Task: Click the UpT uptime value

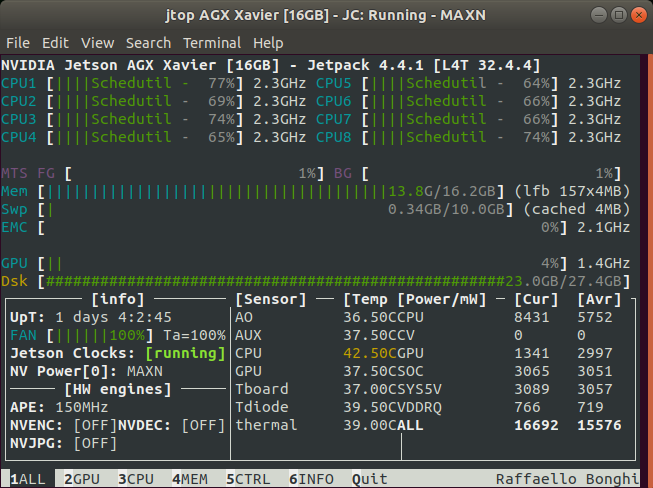Action: click(113, 317)
